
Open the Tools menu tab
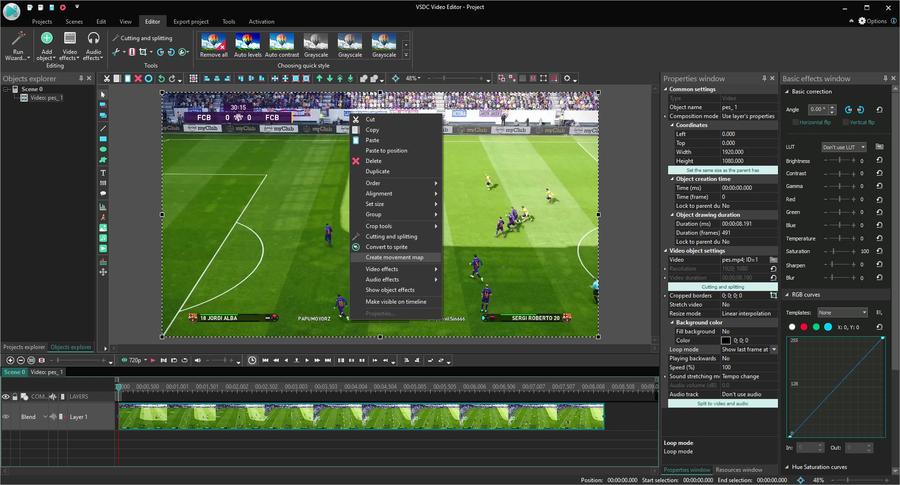pos(228,21)
